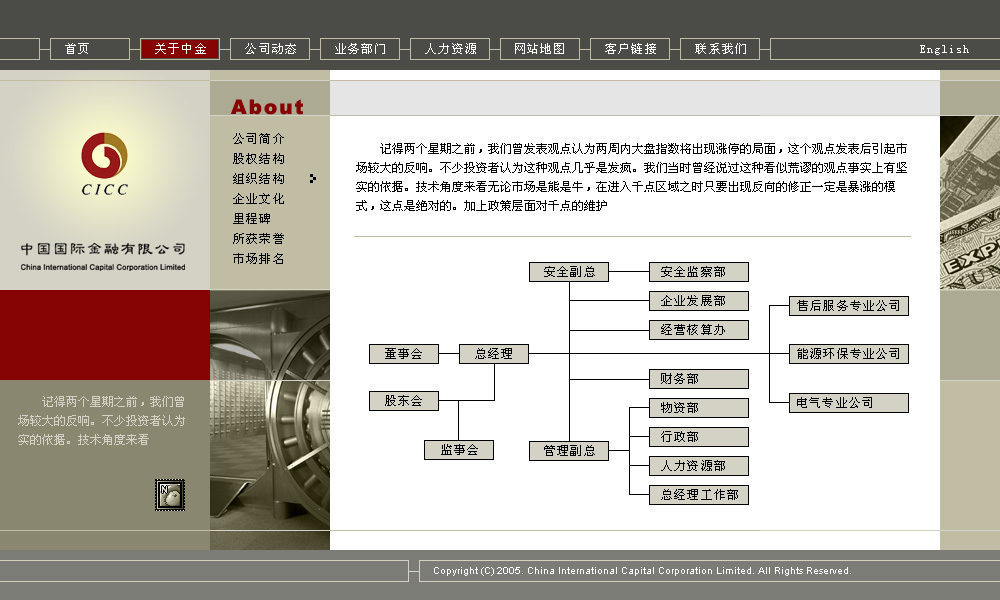The width and height of the screenshot is (1000, 600).
Task: Click the 安全监察部 department box
Action: click(x=699, y=272)
